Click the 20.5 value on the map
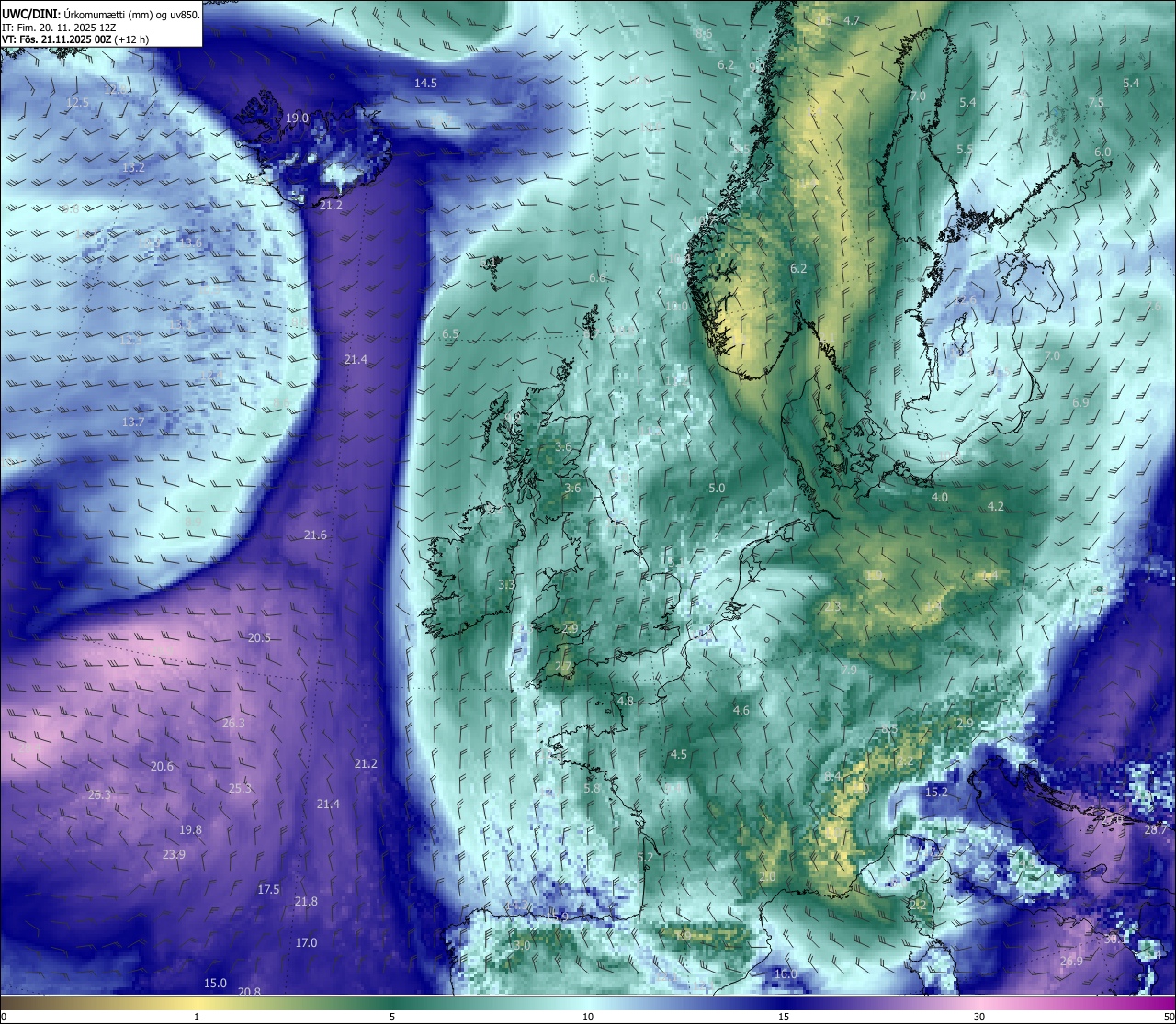This screenshot has height=1024, width=1176. pos(259,637)
